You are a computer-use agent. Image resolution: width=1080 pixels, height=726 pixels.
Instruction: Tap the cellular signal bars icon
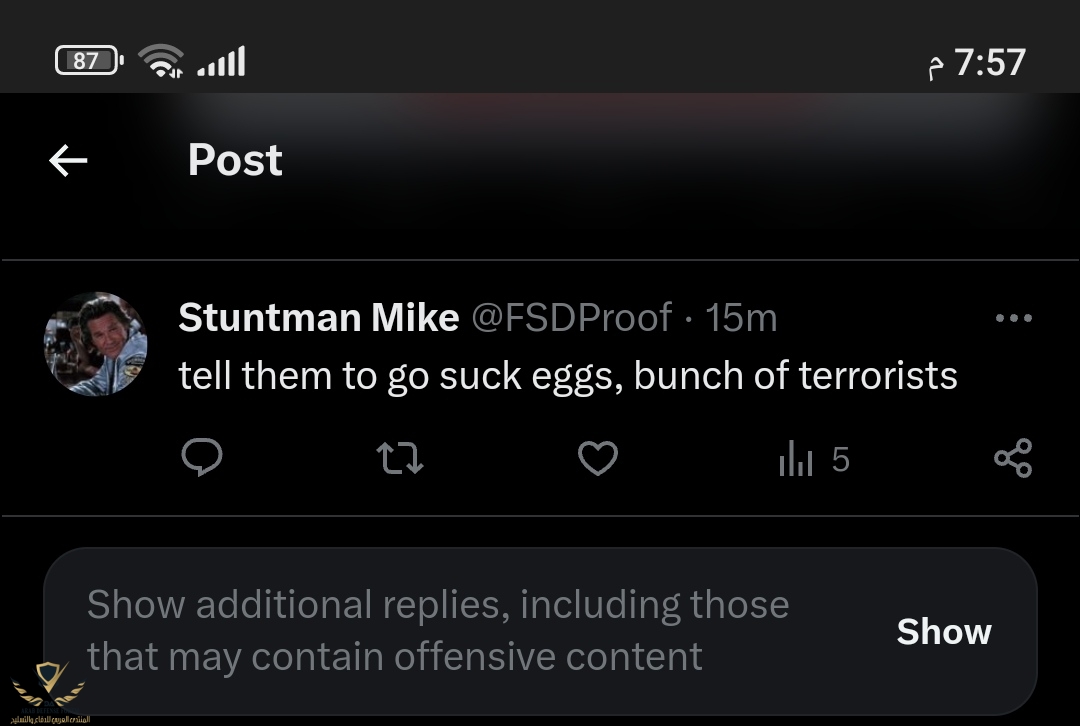[x=221, y=62]
